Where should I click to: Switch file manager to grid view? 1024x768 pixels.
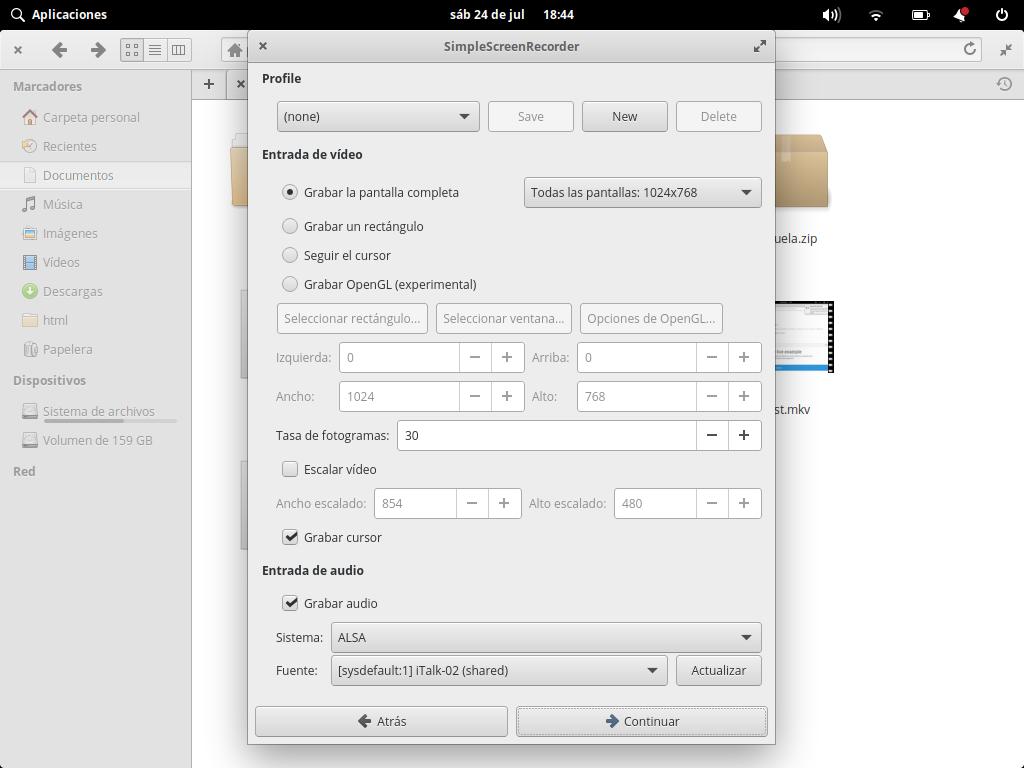[132, 50]
